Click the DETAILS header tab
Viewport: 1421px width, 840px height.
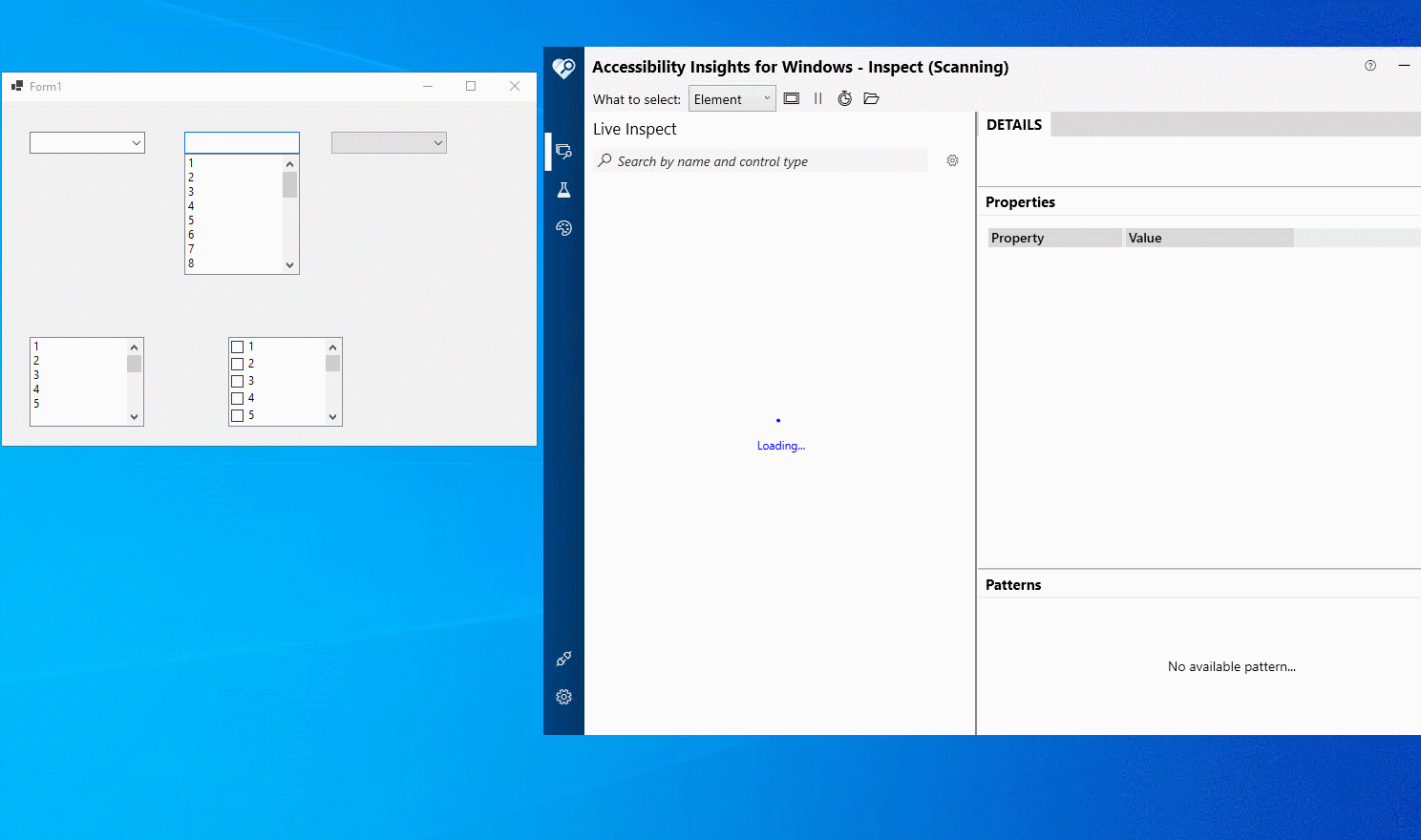[x=1013, y=124]
